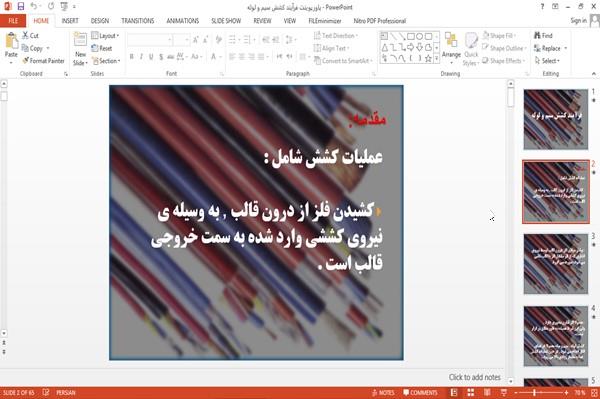The width and height of the screenshot is (600, 399).
Task: Open the REVIEW tab
Action: click(x=262, y=21)
